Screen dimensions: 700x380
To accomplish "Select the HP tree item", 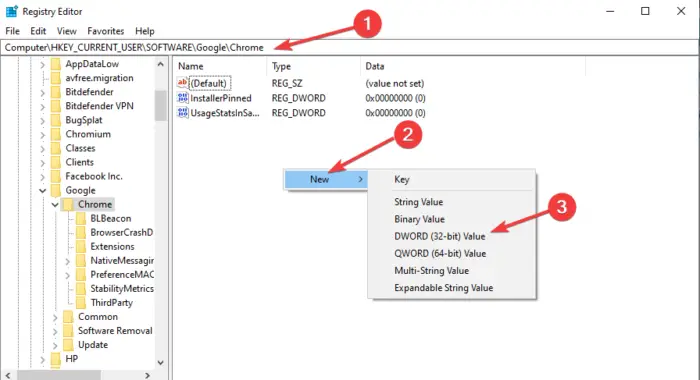I will point(71,359).
